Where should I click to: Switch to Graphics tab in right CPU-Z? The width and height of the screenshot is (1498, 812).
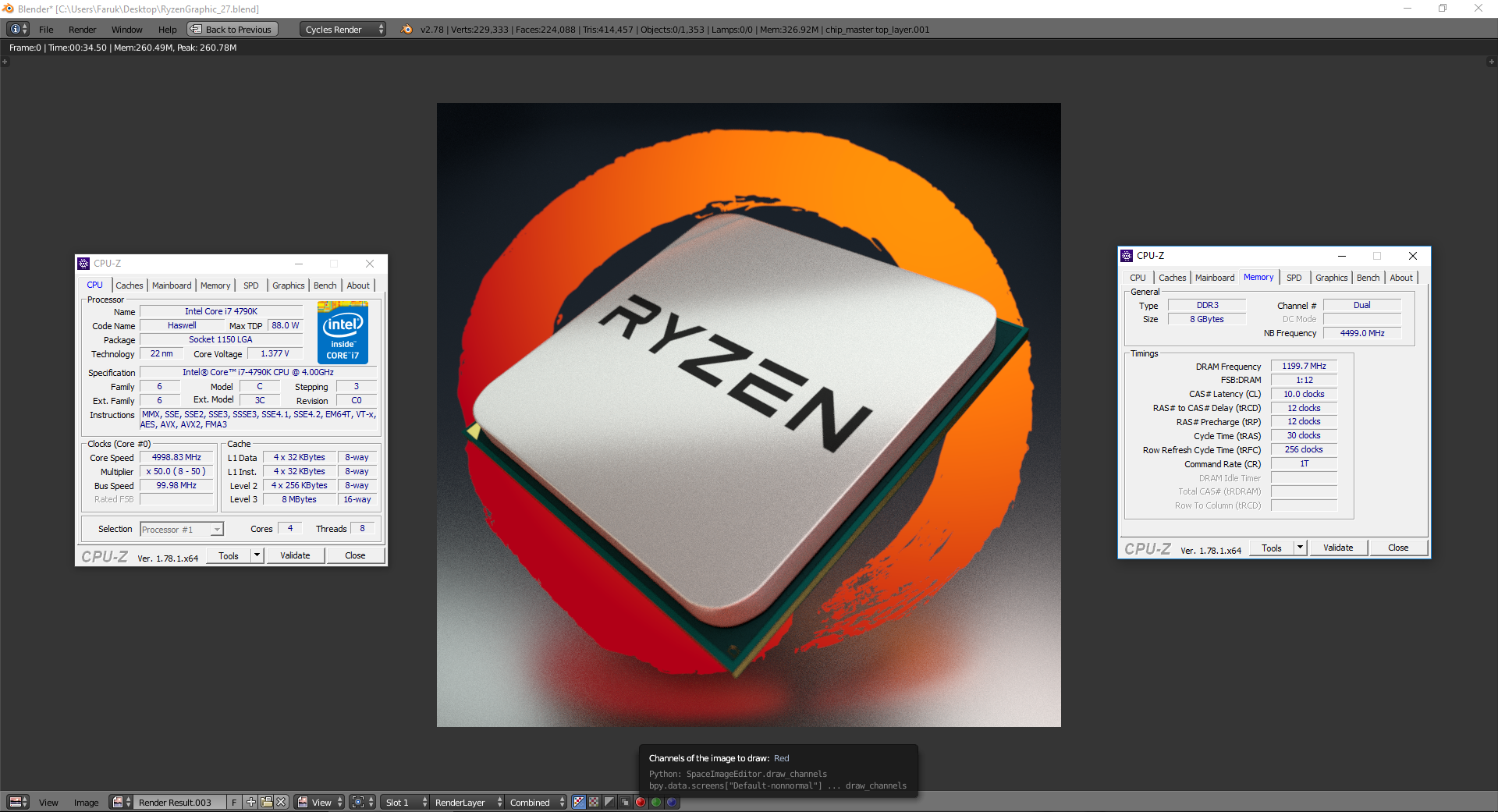tap(1331, 278)
